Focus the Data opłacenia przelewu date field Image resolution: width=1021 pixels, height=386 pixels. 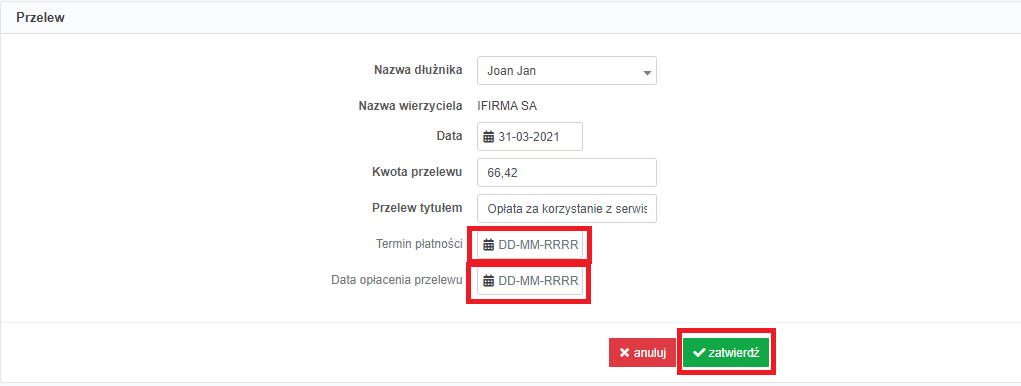tap(529, 281)
